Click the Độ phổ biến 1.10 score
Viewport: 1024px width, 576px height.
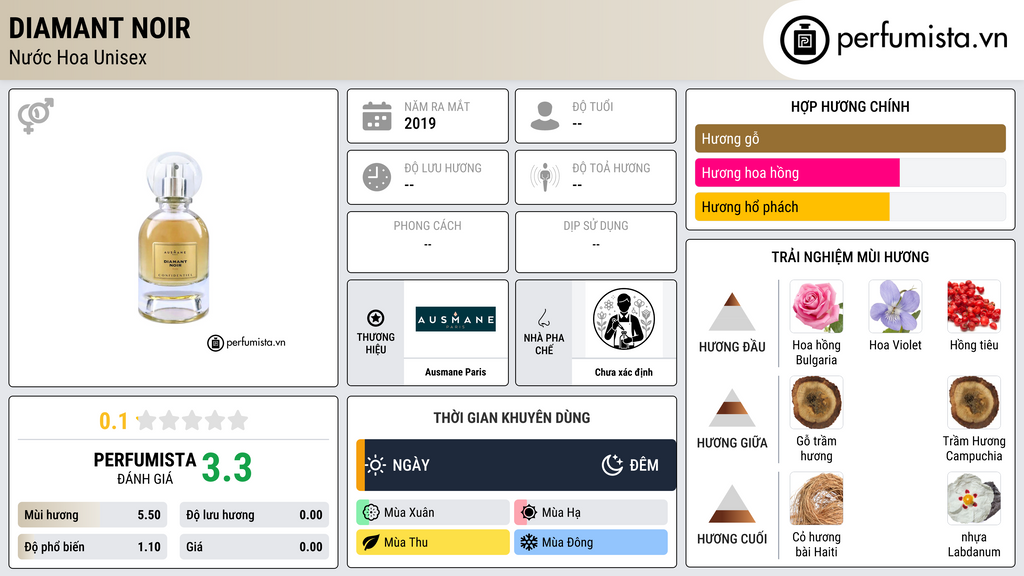pyautogui.click(x=92, y=547)
